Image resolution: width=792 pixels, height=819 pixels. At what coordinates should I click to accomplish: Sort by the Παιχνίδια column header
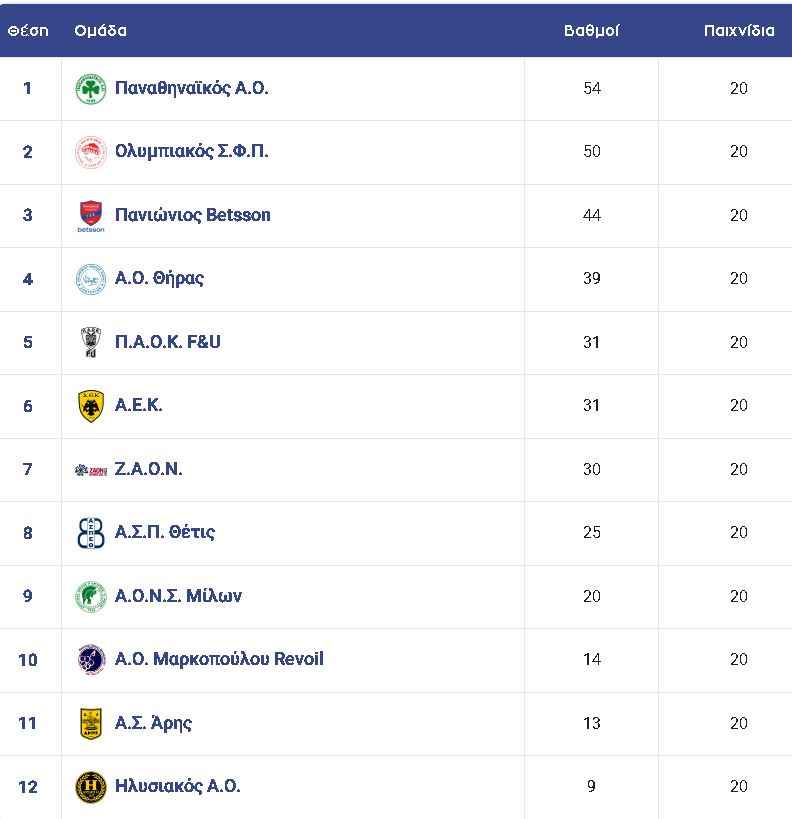[739, 31]
